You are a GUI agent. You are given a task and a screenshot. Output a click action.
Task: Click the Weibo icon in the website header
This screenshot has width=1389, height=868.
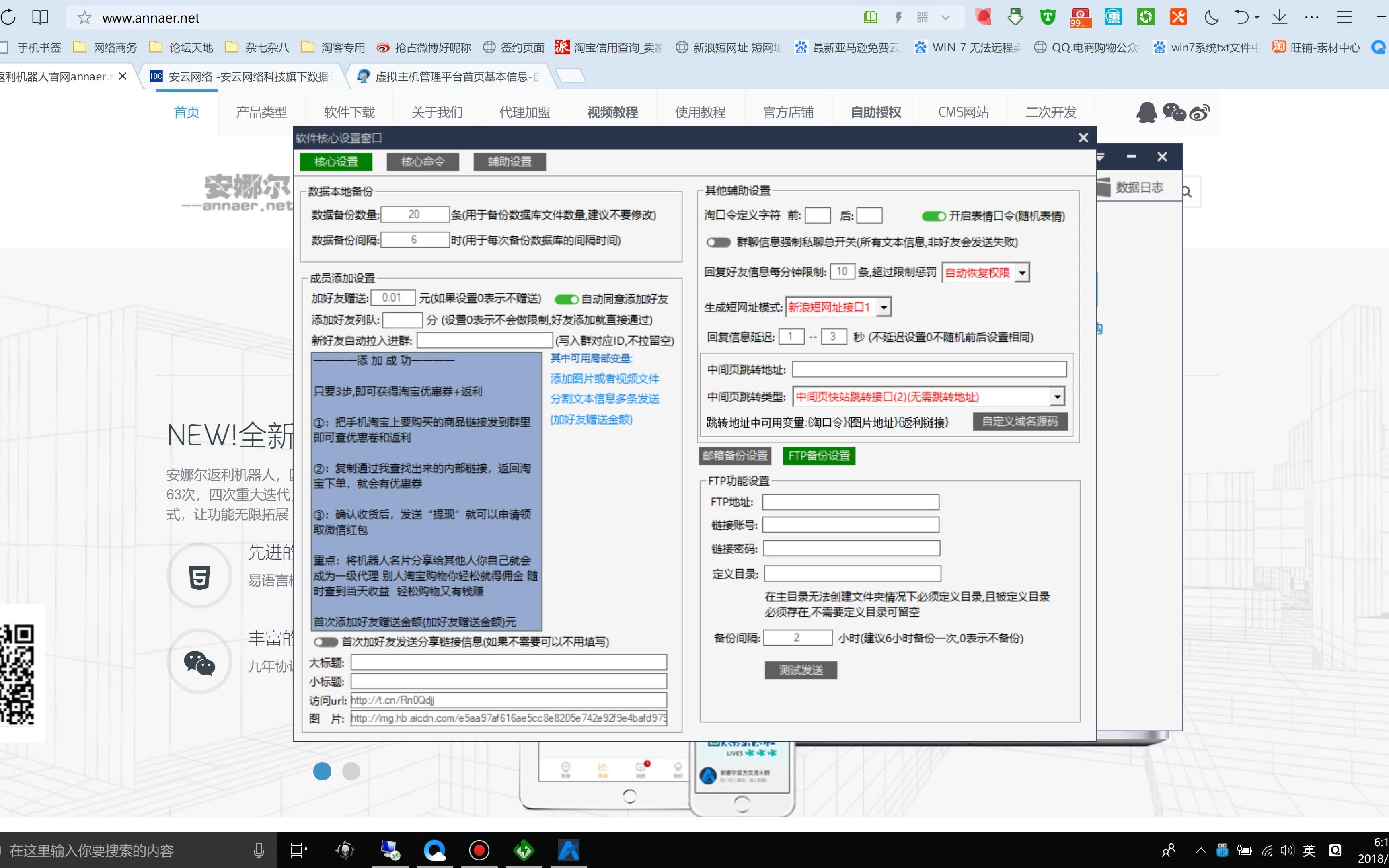(1200, 112)
